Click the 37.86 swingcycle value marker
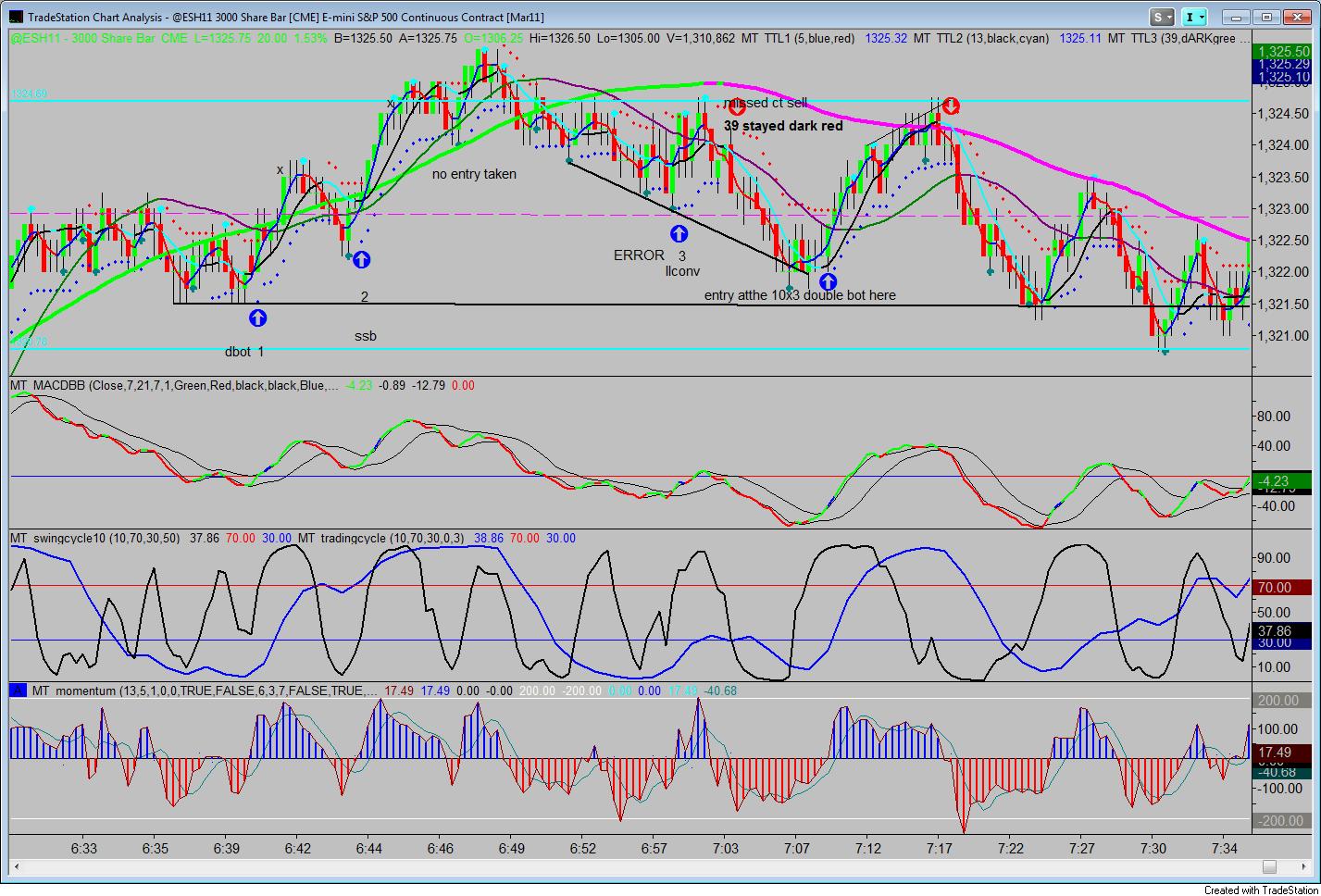This screenshot has height=896, width=1321. (1282, 630)
